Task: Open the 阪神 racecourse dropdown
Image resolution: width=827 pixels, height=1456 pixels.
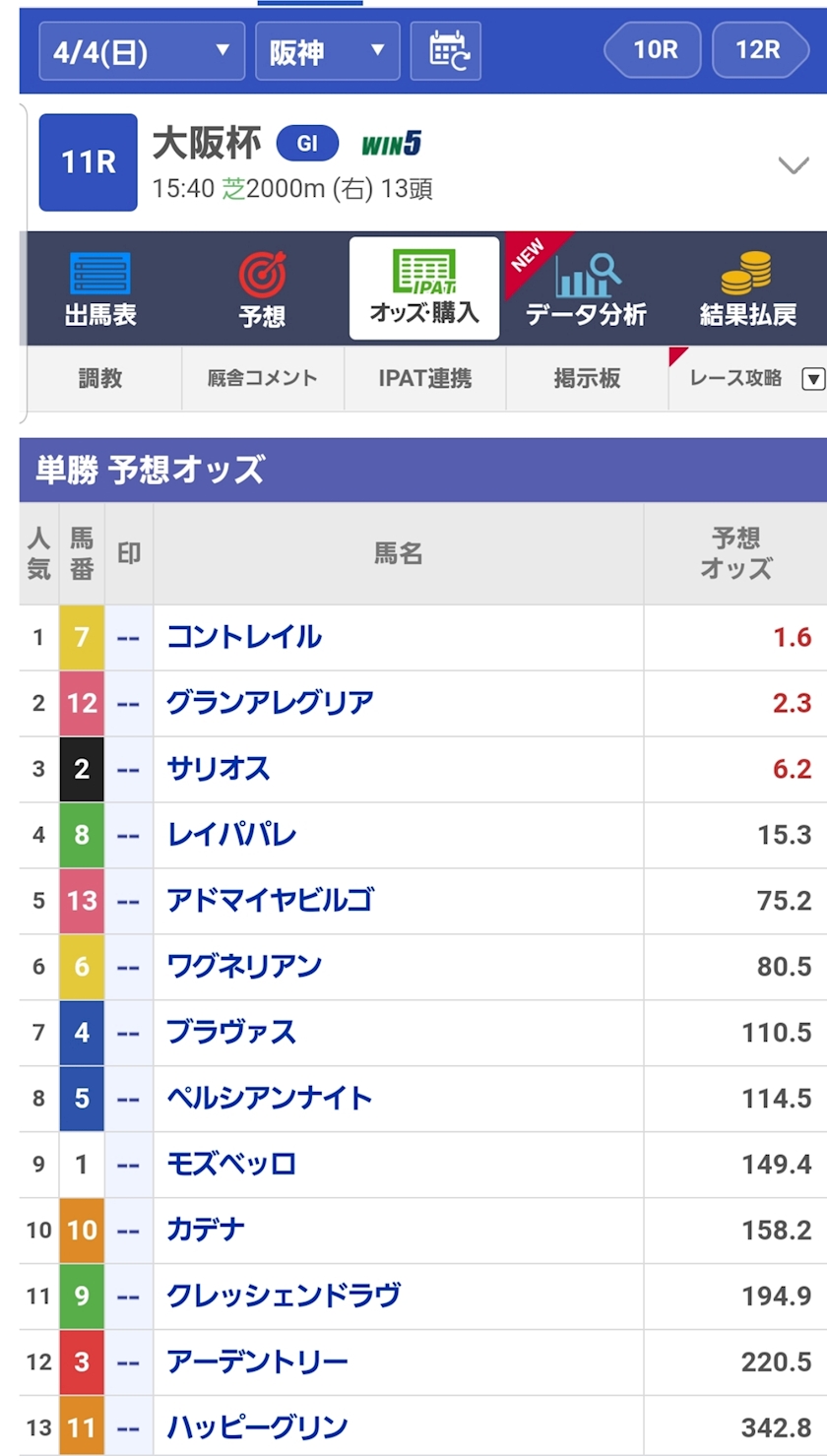Action: pyautogui.click(x=327, y=50)
